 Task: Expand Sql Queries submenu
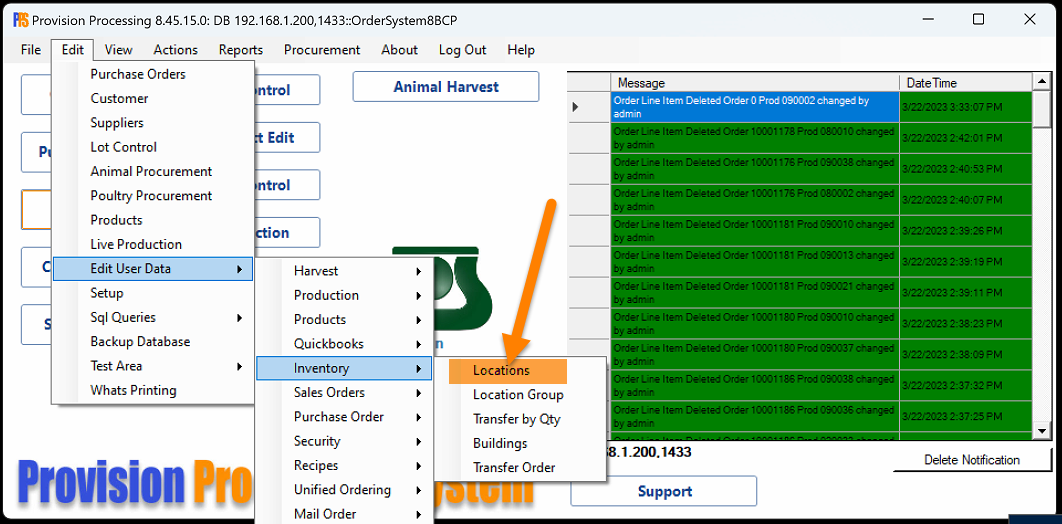153,318
